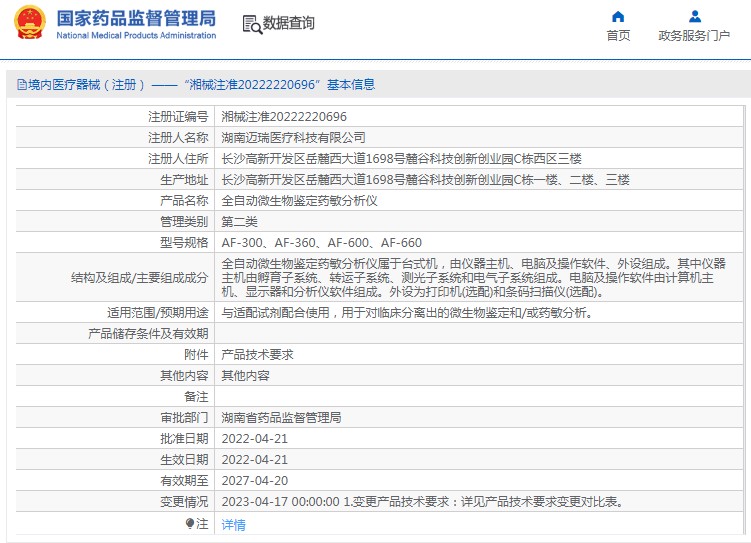Click the 生效日期 row label
Viewport: 751px width, 543px height.
click(184, 460)
